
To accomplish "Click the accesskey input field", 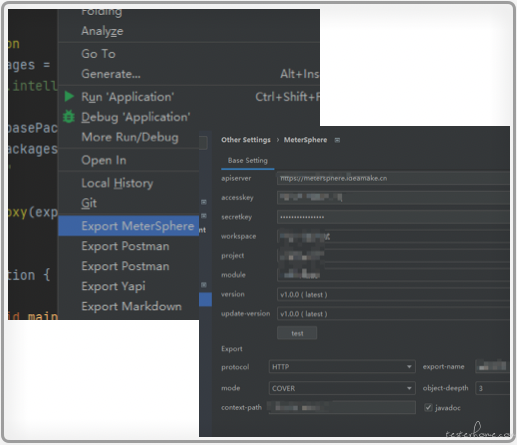I will pos(393,198).
